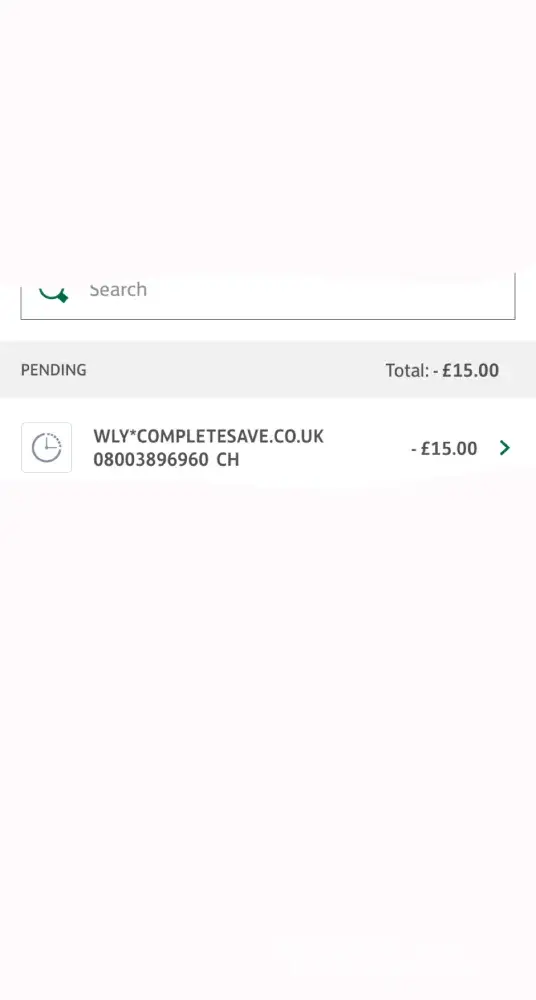Tap the green magnifying glass search icon
The height and width of the screenshot is (1000, 536).
pos(54,293)
